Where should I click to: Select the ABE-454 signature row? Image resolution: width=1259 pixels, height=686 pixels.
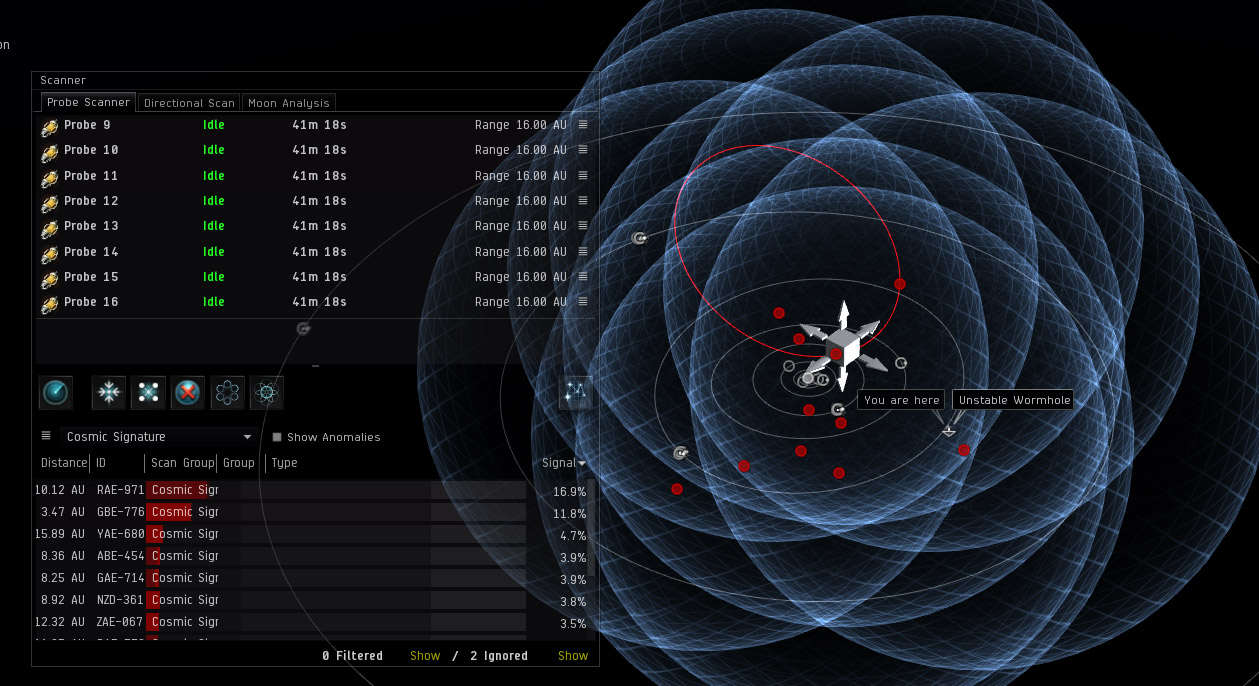[x=311, y=556]
